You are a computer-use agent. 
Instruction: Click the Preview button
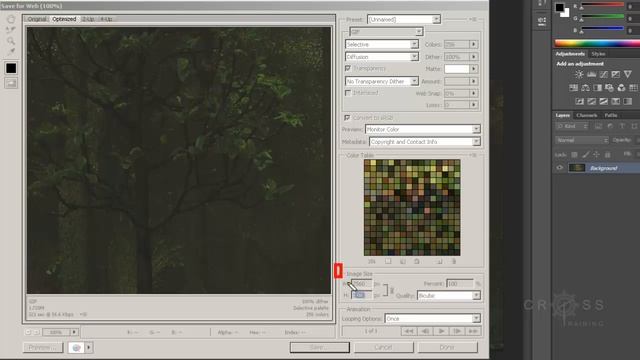(43, 348)
